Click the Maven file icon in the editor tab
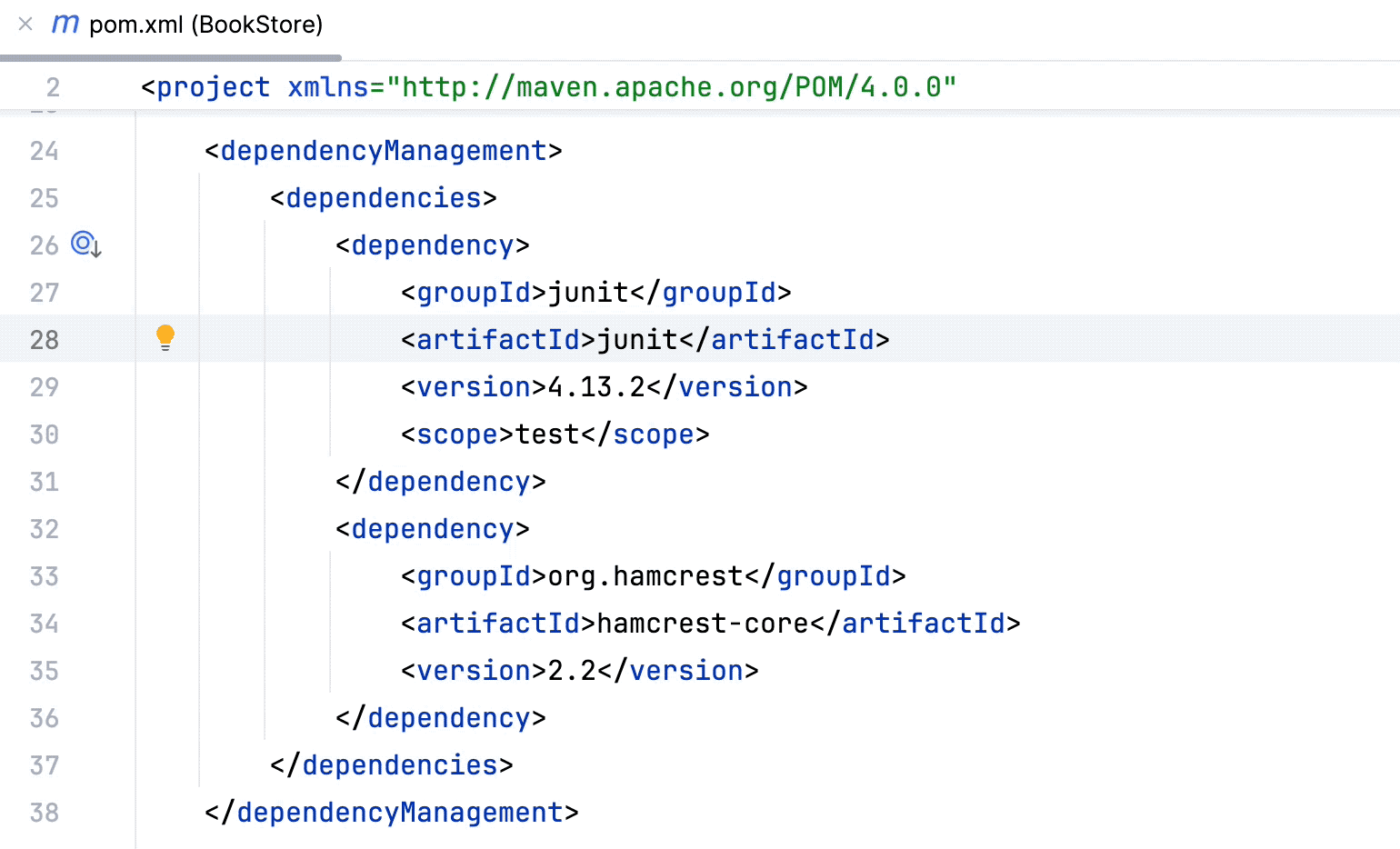 (64, 25)
